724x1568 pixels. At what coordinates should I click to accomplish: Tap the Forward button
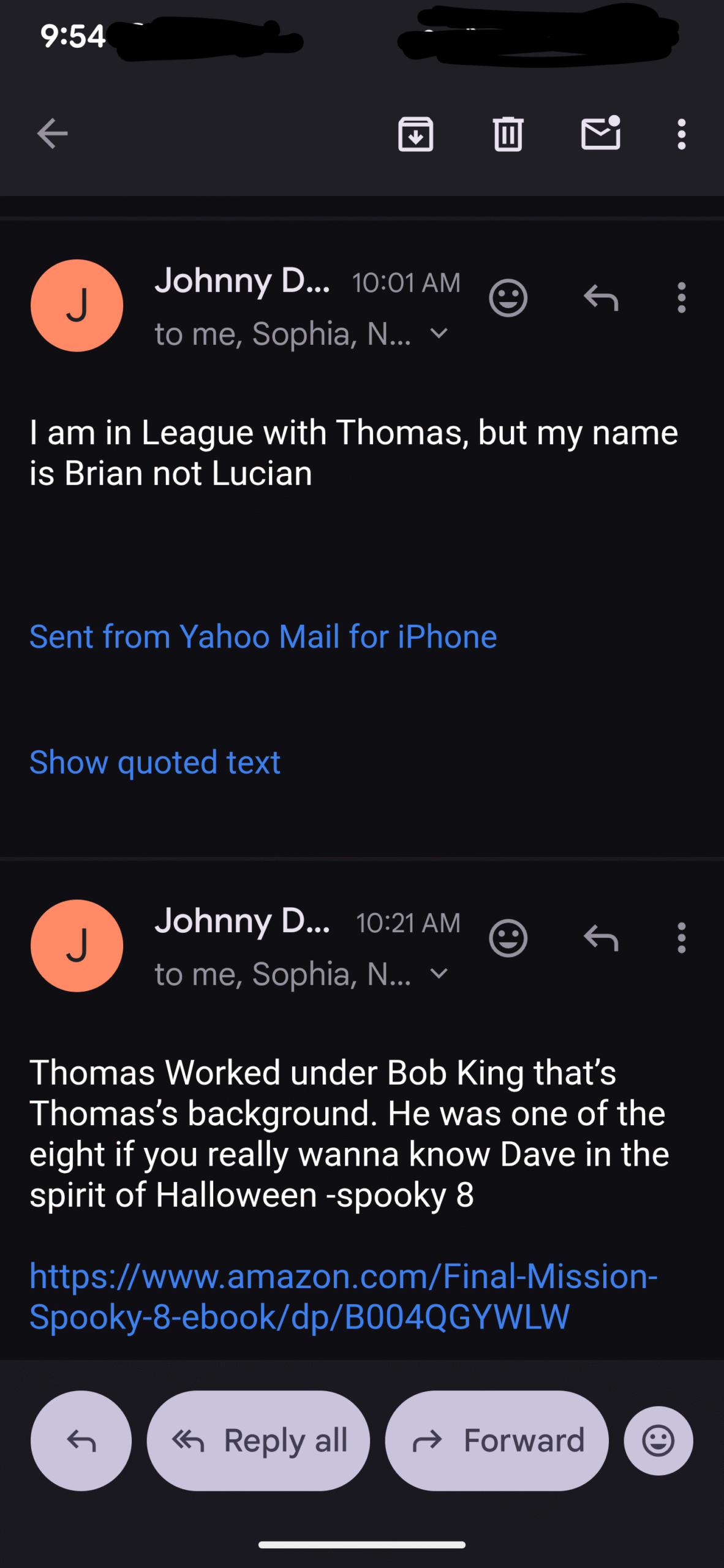click(497, 1441)
